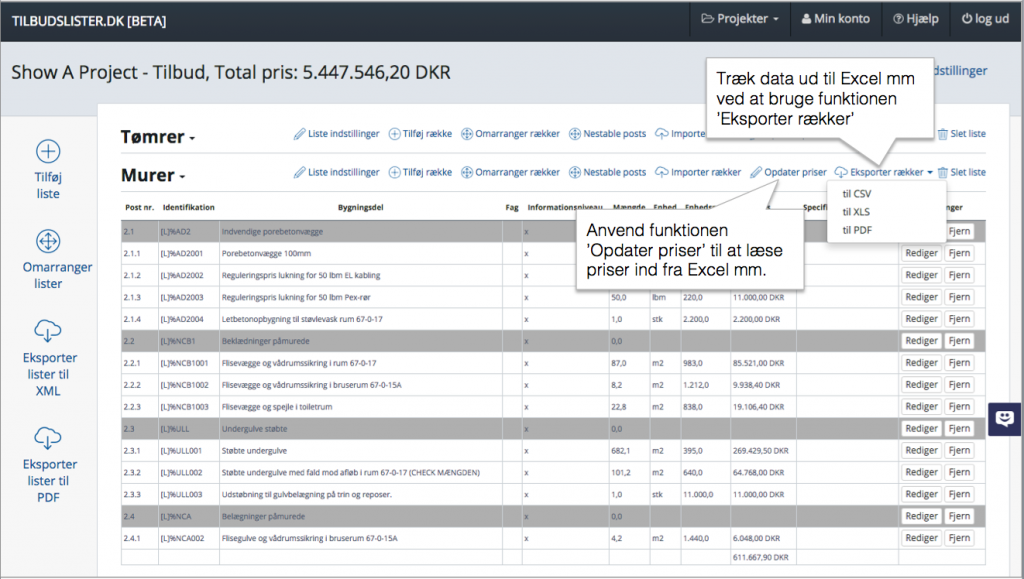Click the Bygningsdel column header
Screen dimensions: 1024x579
point(360,208)
